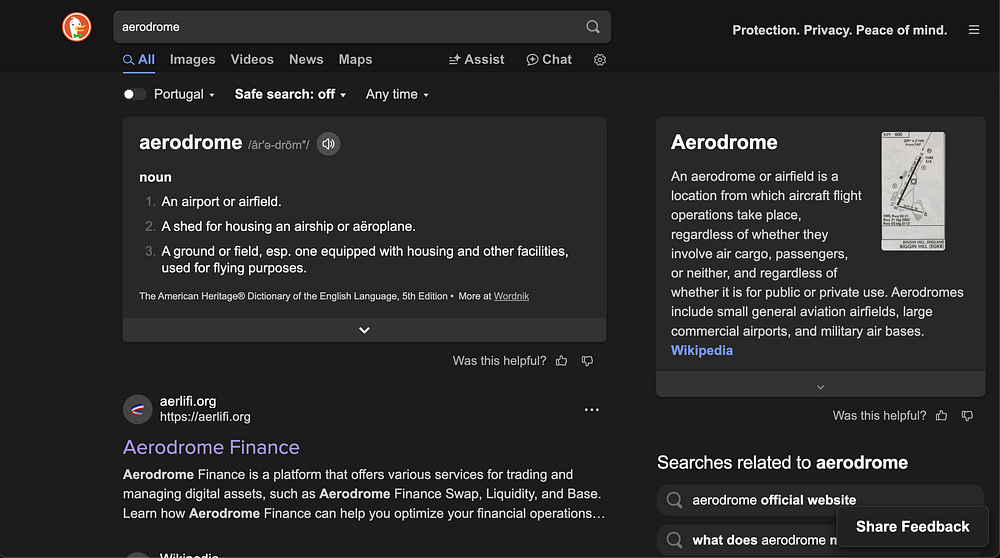Open the search settings gear icon

[x=600, y=60]
